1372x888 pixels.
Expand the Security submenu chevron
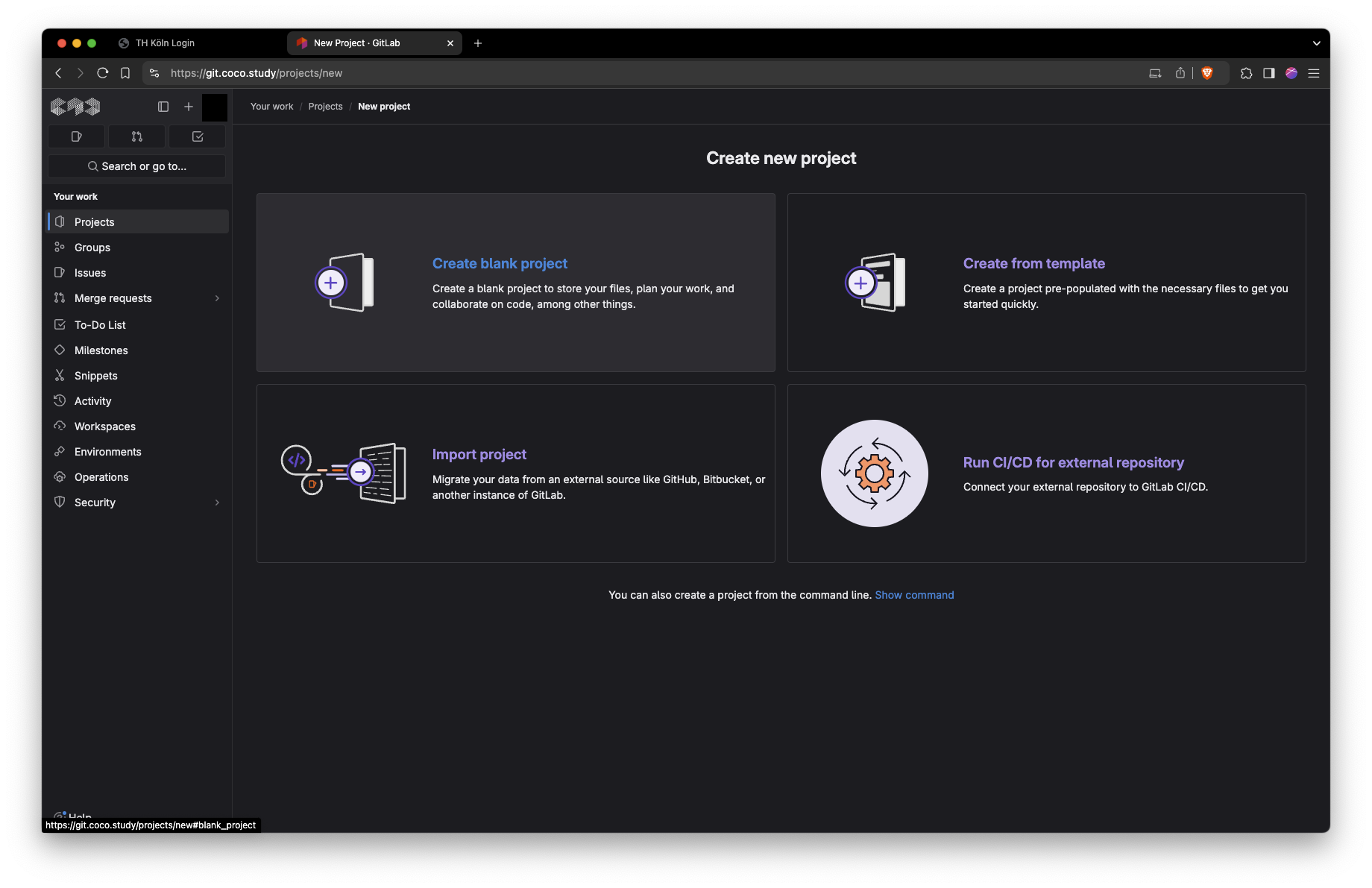[217, 503]
